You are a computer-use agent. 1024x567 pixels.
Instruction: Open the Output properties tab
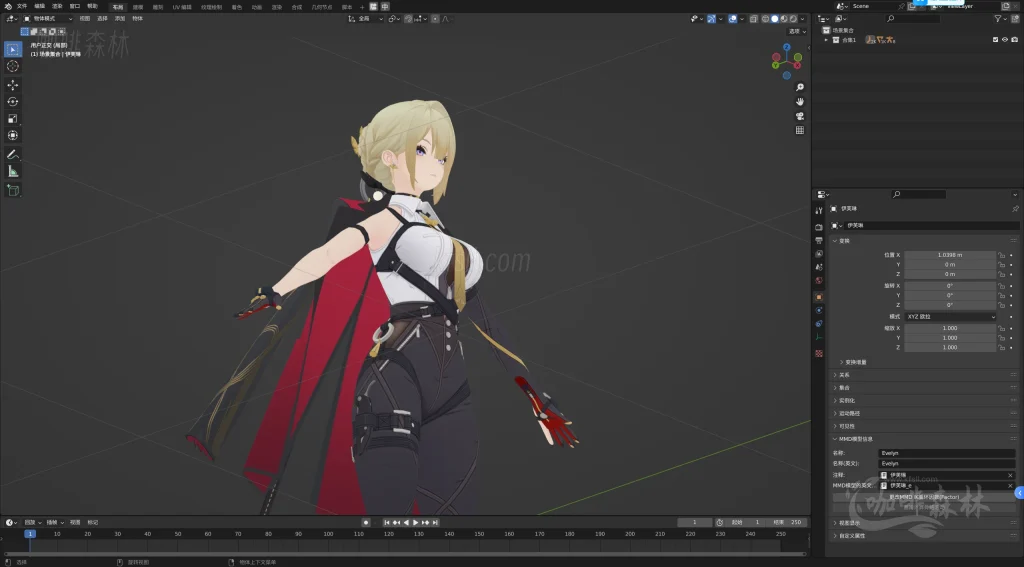[819, 240]
